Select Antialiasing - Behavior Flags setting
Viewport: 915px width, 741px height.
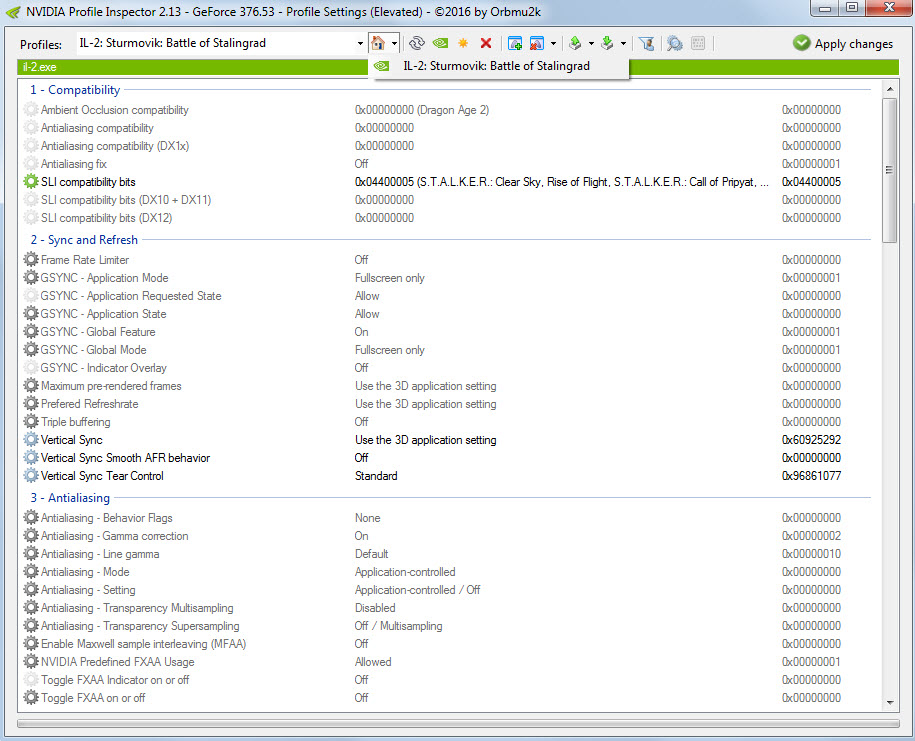pos(107,518)
